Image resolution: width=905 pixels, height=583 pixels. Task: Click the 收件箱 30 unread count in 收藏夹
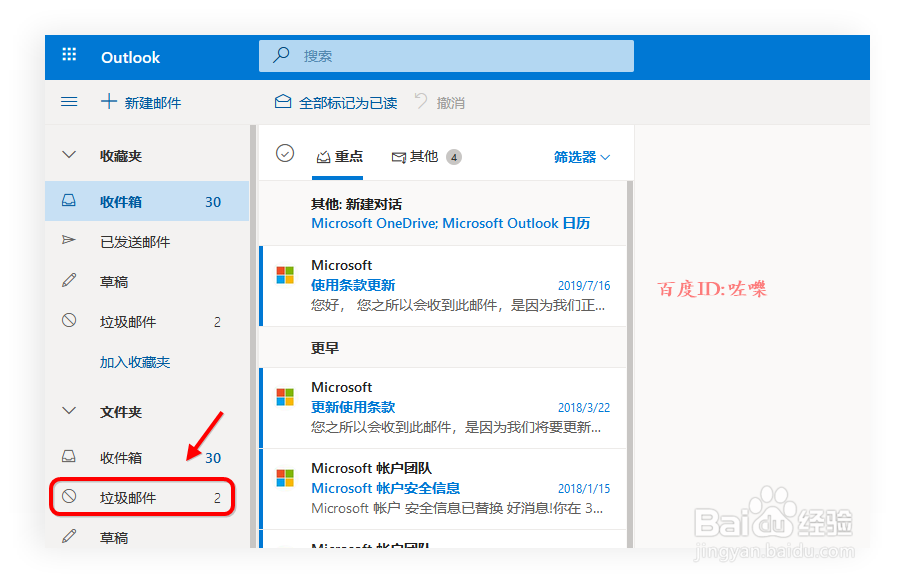point(213,202)
